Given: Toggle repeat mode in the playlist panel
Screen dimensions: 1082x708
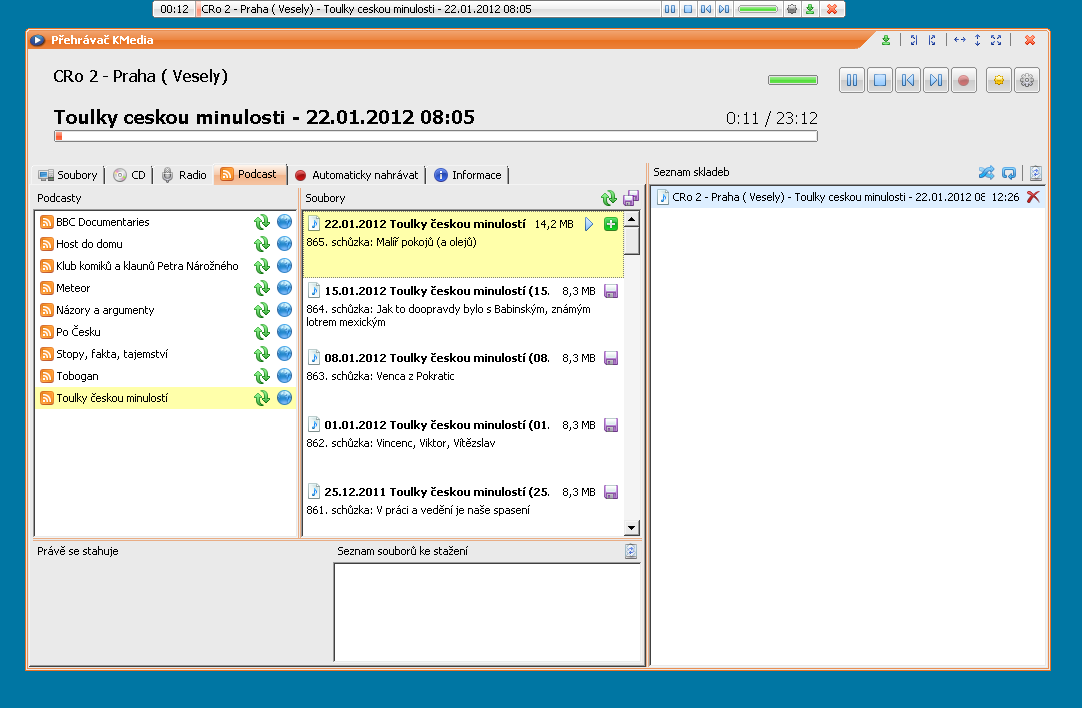Looking at the screenshot, I should (x=1009, y=173).
